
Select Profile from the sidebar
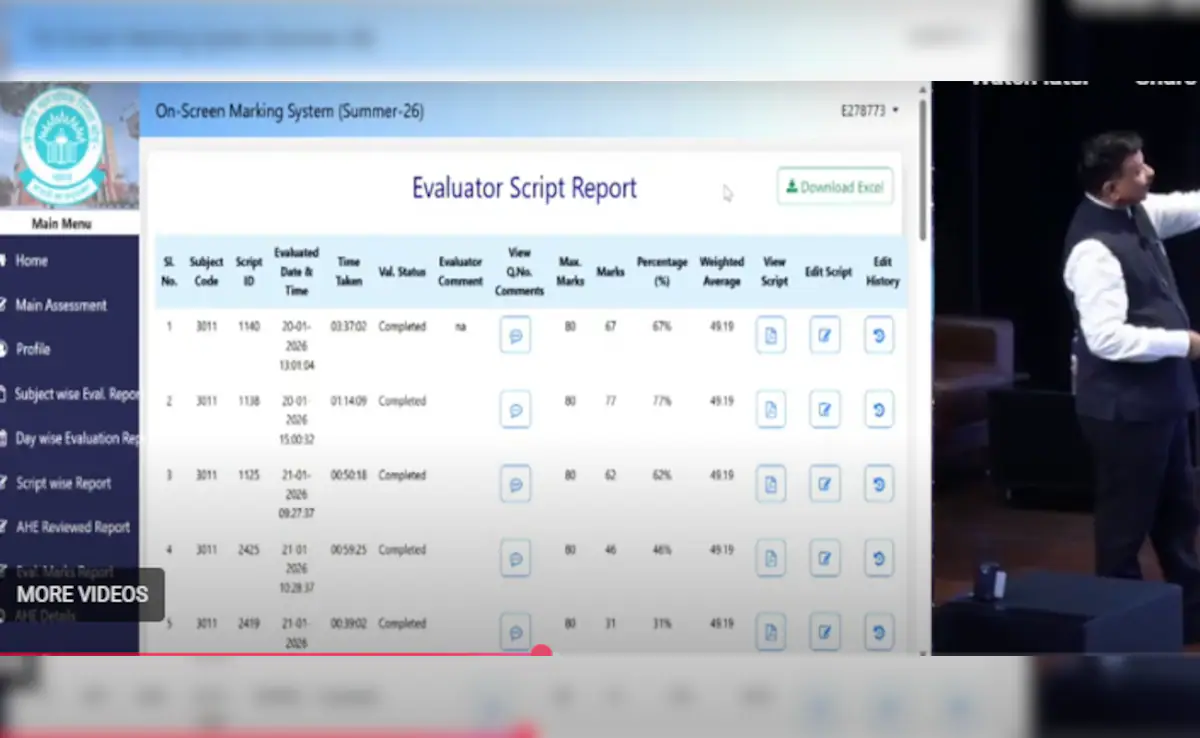[32, 349]
